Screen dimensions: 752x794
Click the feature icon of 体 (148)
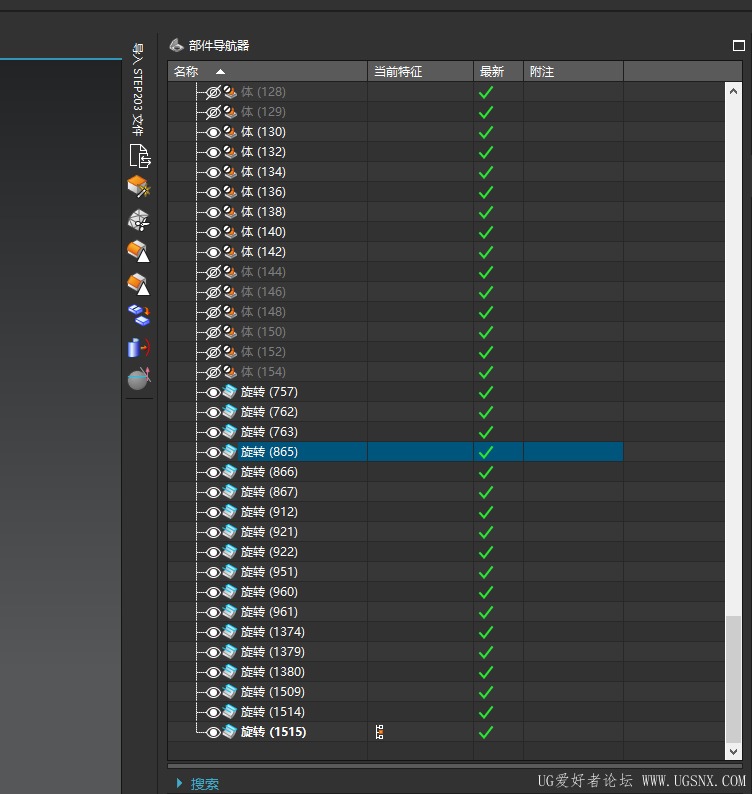tap(230, 312)
